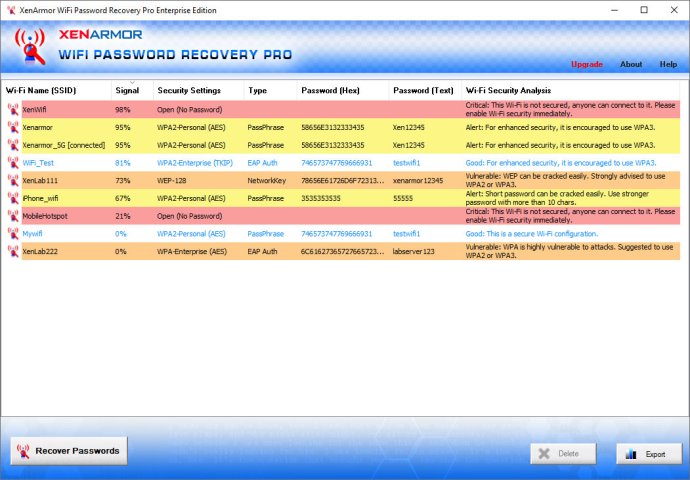Click the 73% signal value
Image resolution: width=690 pixels, height=480 pixels.
point(123,180)
